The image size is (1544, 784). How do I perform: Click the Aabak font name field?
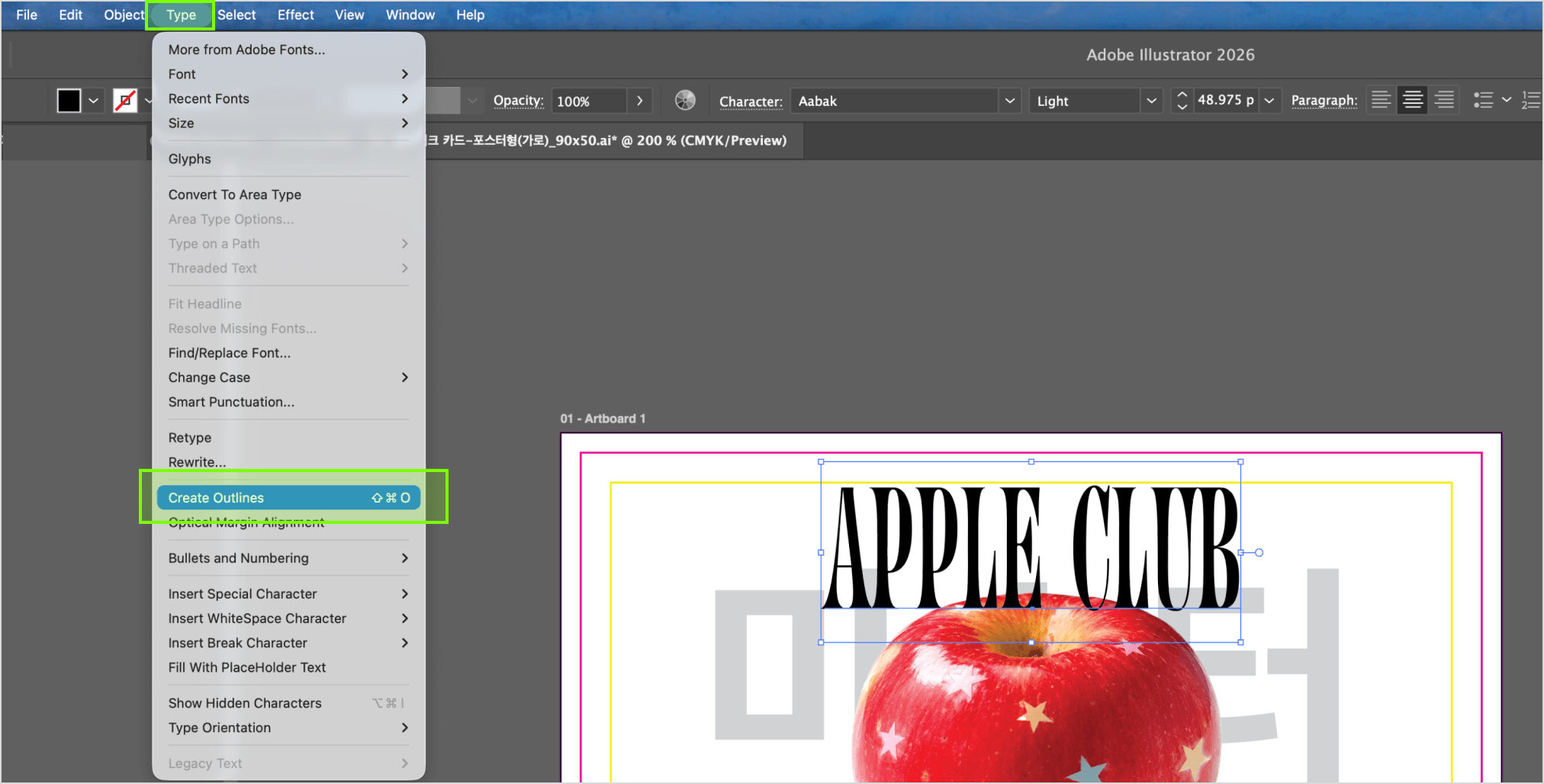(x=894, y=101)
